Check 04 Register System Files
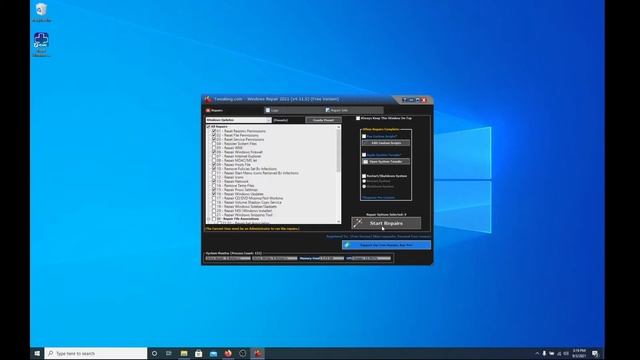Viewport: 640px width, 360px height. pos(213,144)
